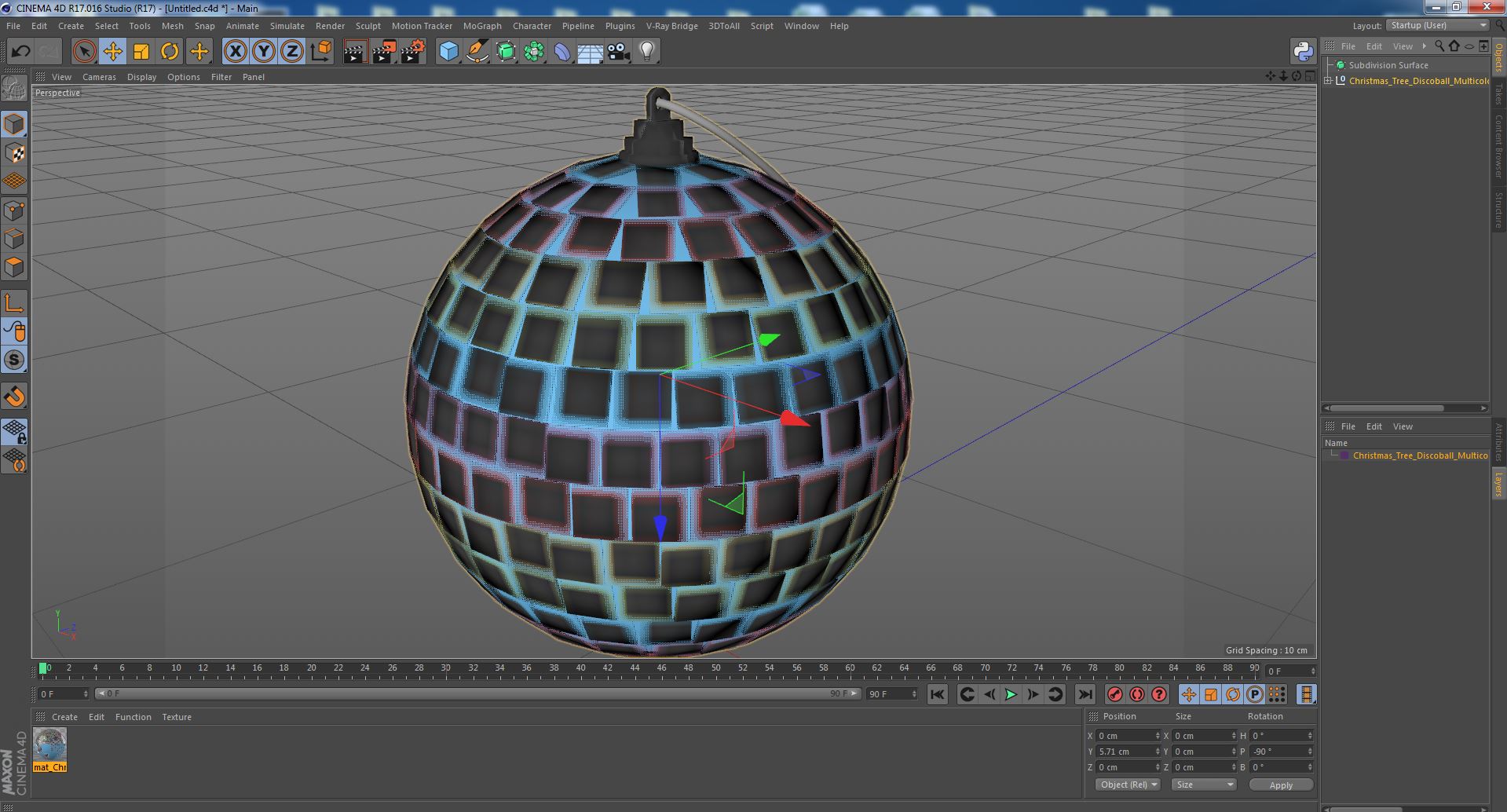Open Size mode dropdown

pyautogui.click(x=1203, y=785)
